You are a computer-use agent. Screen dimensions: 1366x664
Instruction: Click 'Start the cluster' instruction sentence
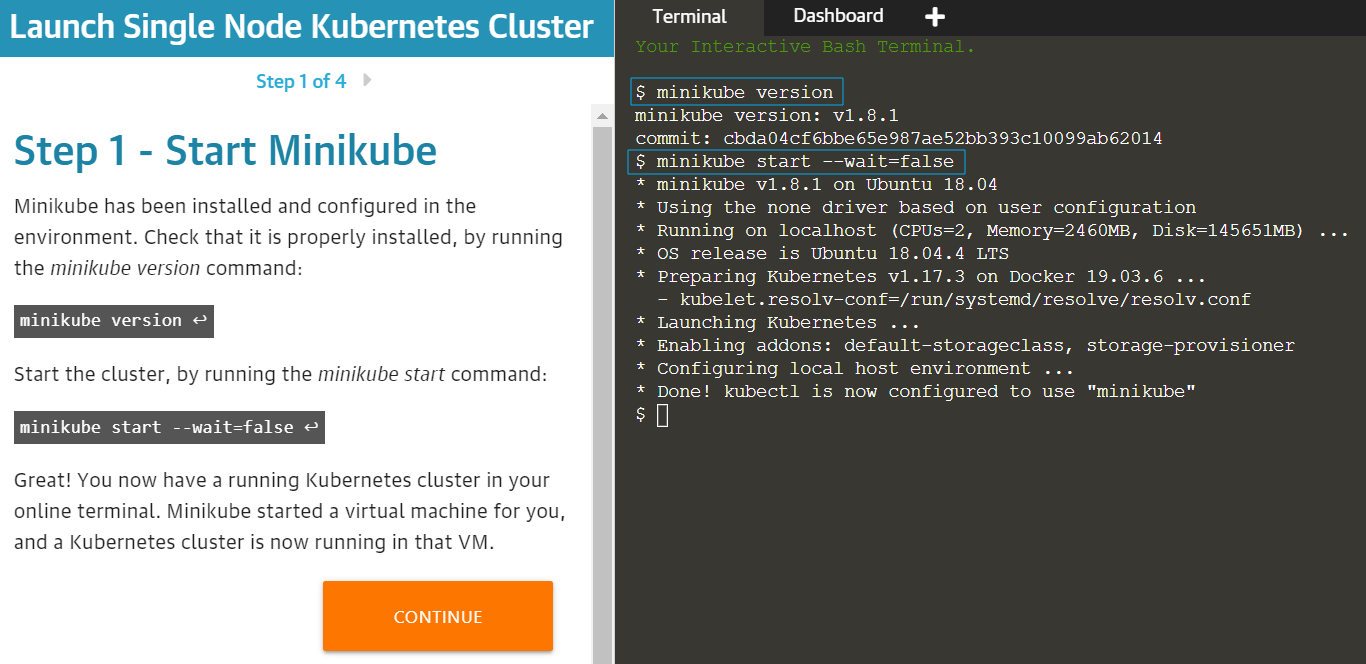tap(281, 375)
